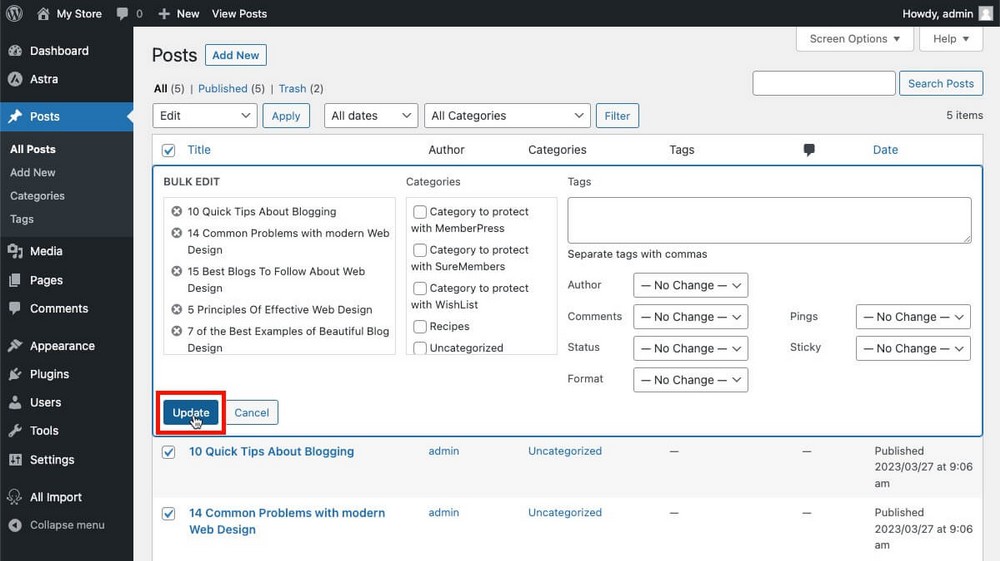Click the Astra theme sidebar icon
The image size is (1000, 561).
[x=15, y=79]
